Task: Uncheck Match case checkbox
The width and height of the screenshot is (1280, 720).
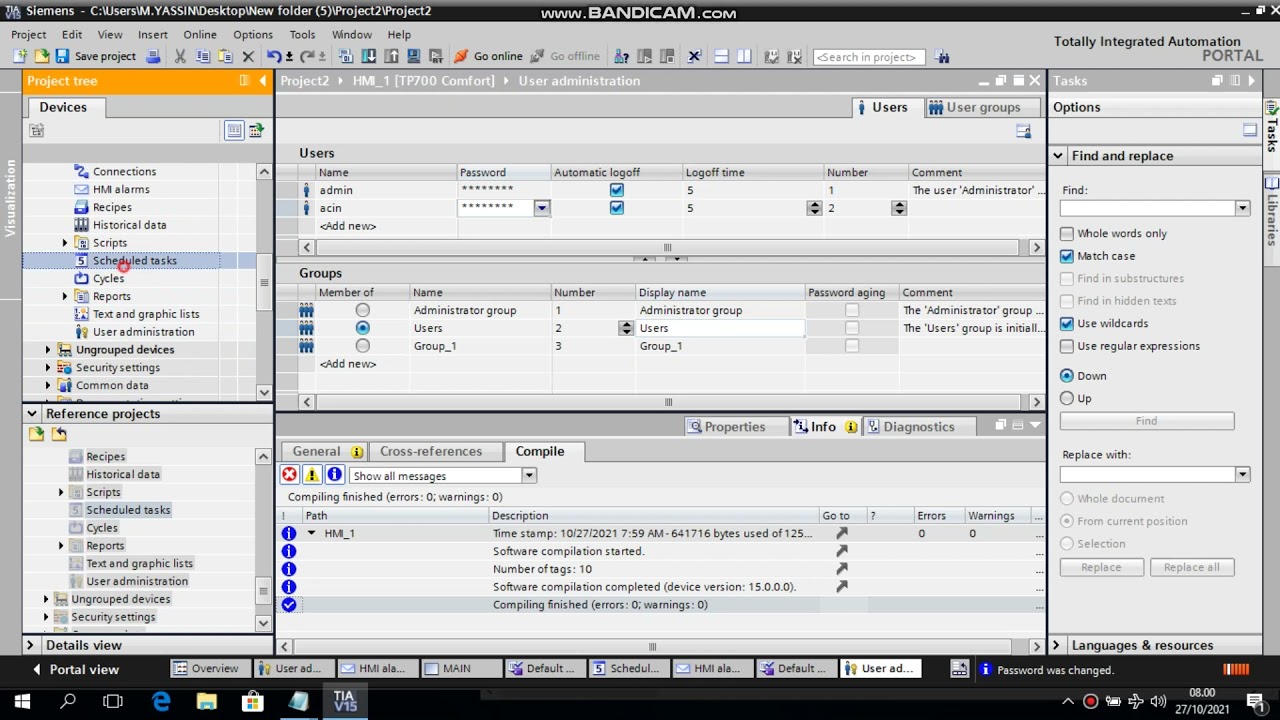Action: [1067, 256]
